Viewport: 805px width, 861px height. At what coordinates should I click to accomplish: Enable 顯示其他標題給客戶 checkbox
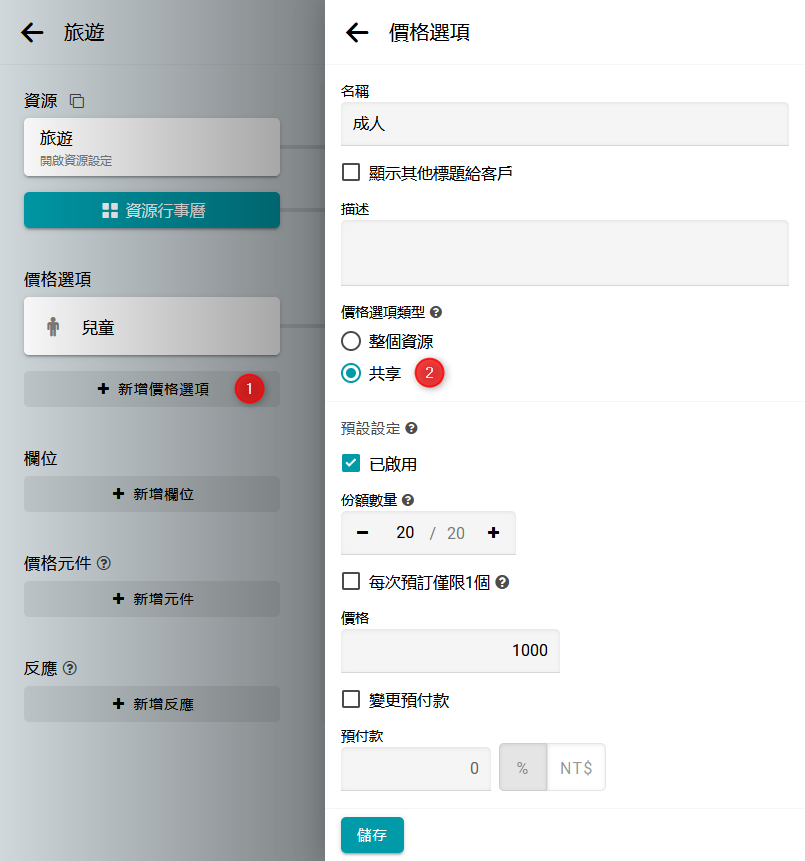[x=351, y=172]
